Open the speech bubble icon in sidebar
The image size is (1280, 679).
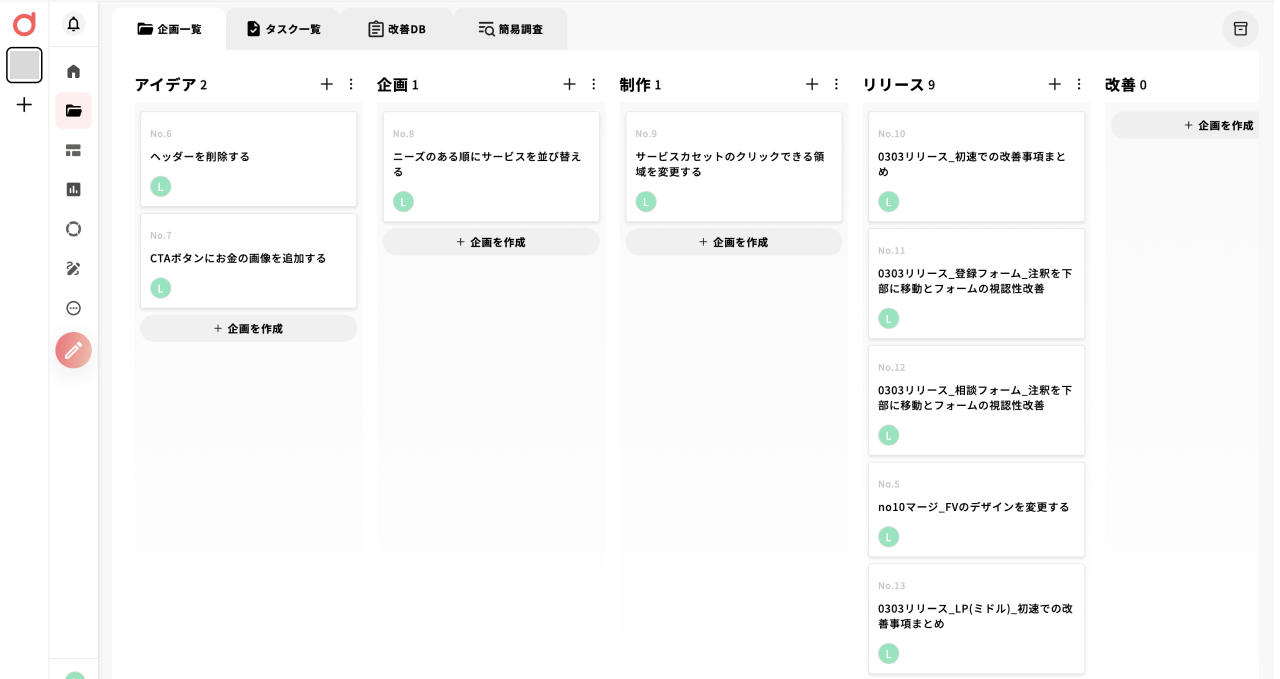click(73, 308)
